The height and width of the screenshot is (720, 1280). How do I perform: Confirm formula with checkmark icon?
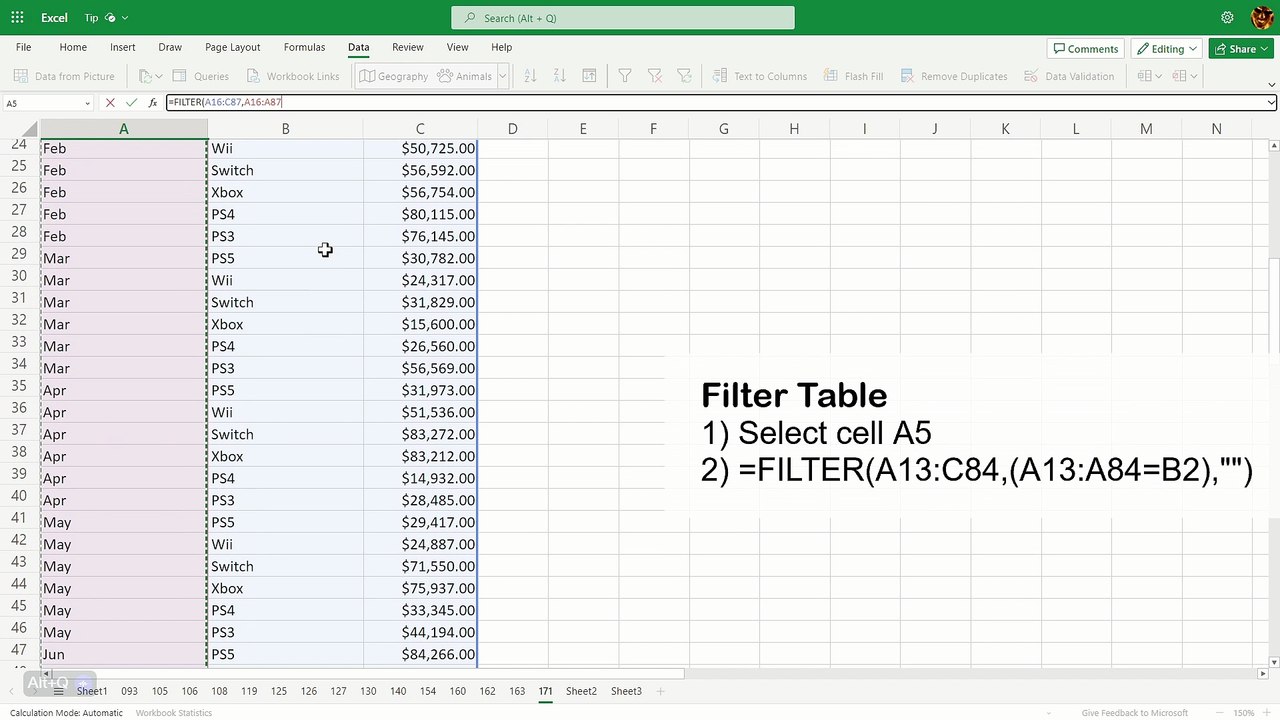point(131,102)
